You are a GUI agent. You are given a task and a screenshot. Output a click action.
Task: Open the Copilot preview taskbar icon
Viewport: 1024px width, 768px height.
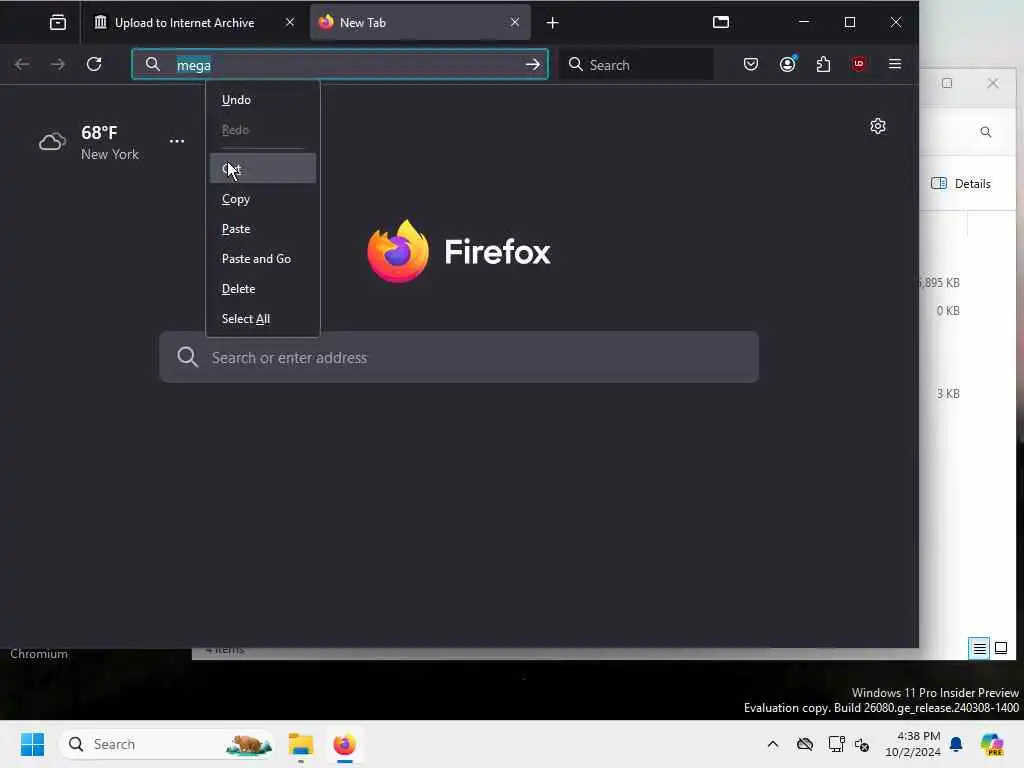coord(992,744)
